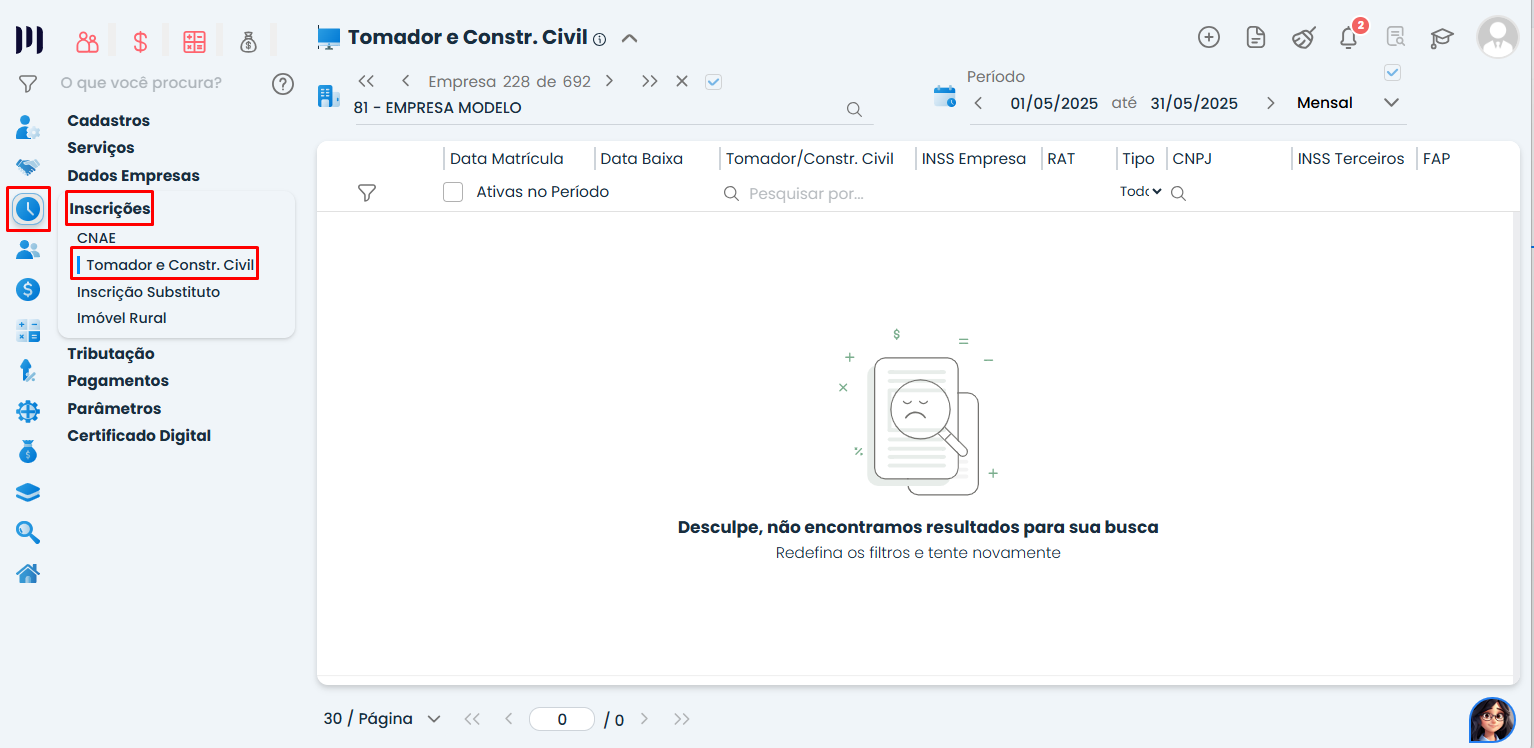The width and height of the screenshot is (1534, 748).
Task: Click the page number input field
Action: [x=562, y=719]
